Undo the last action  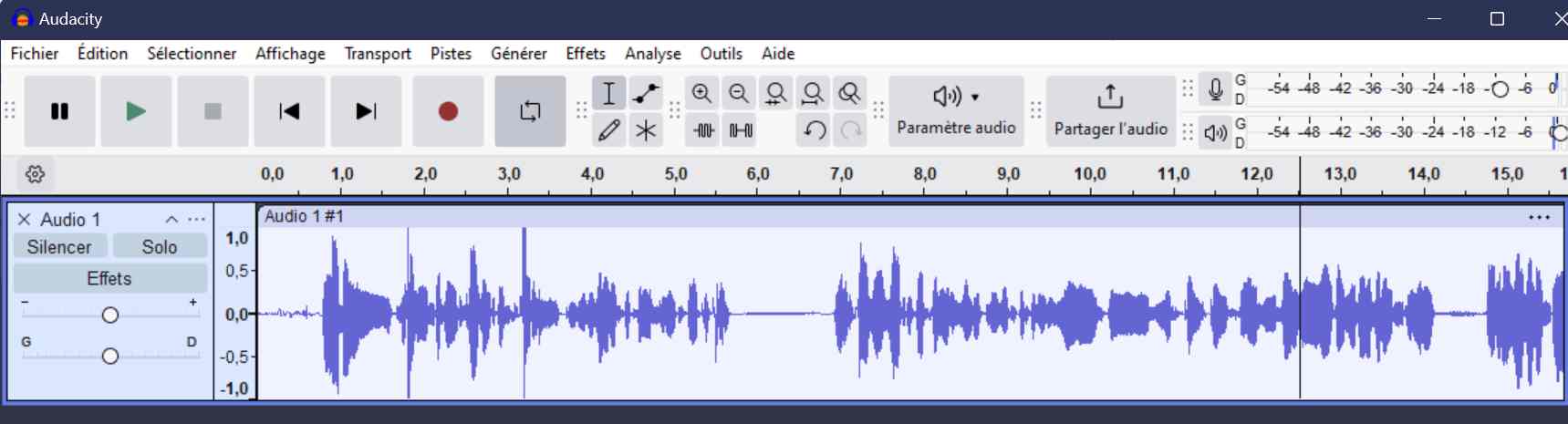pyautogui.click(x=814, y=130)
